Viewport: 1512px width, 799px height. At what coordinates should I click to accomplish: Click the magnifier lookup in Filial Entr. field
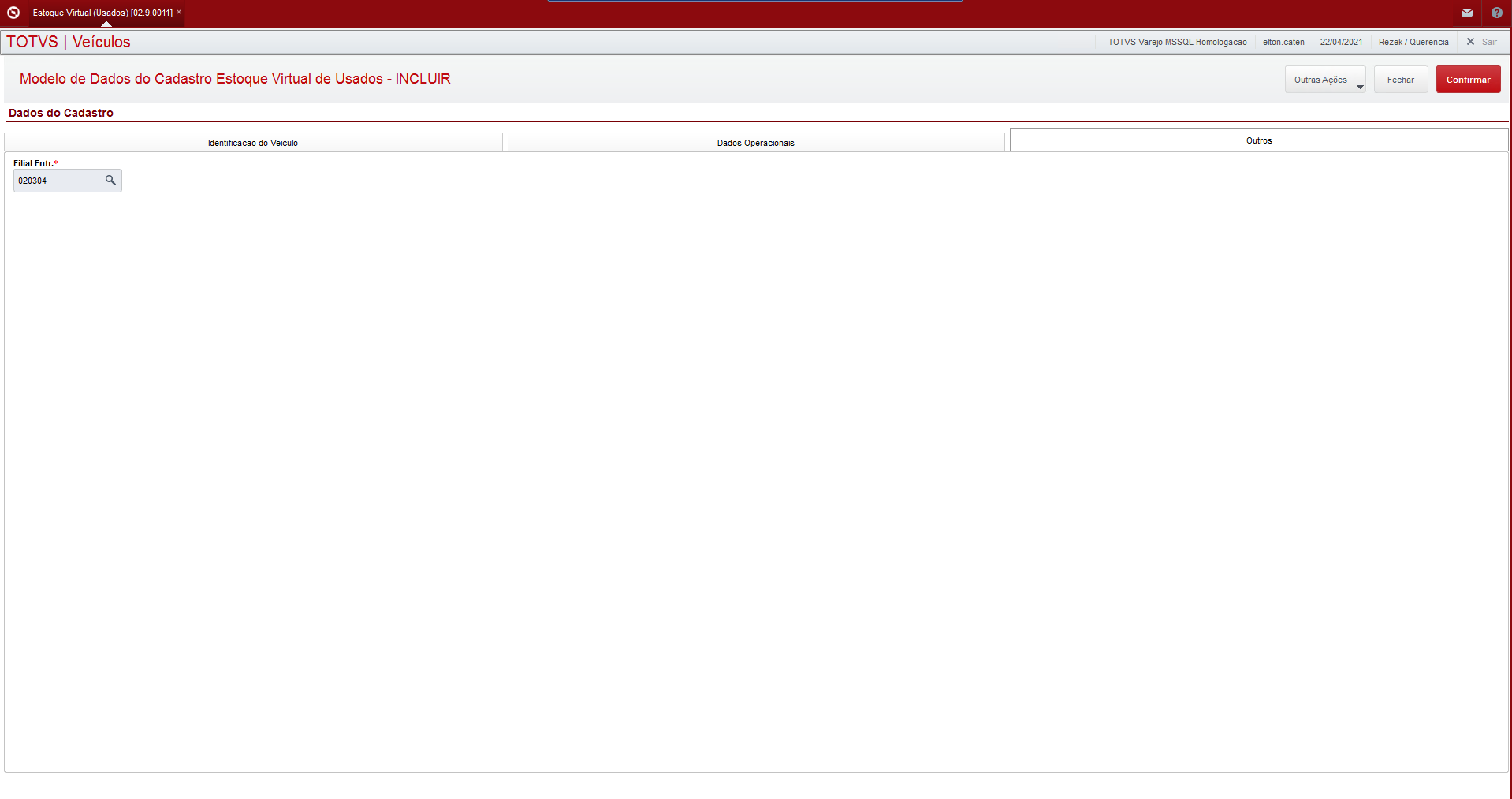(x=110, y=181)
